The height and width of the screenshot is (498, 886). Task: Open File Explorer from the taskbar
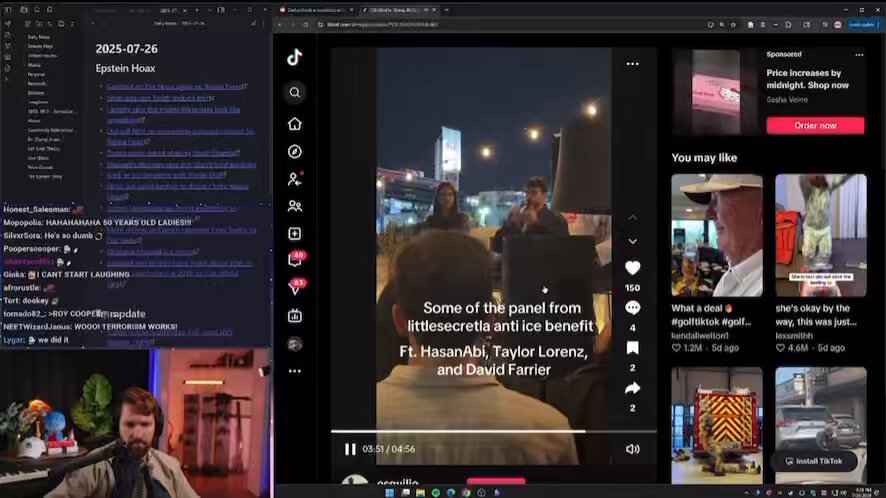(420, 493)
